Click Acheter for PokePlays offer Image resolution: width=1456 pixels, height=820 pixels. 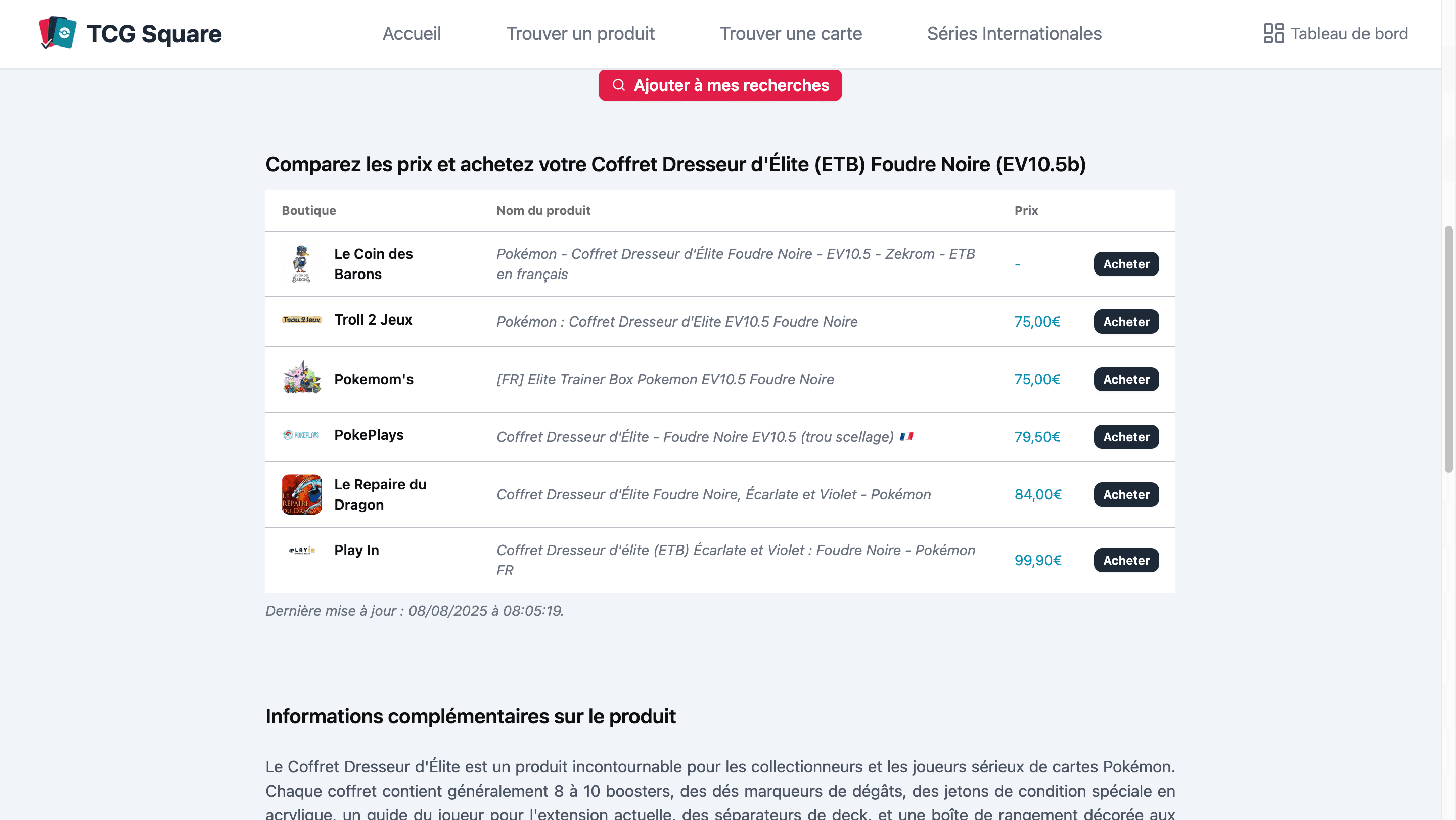click(x=1125, y=437)
